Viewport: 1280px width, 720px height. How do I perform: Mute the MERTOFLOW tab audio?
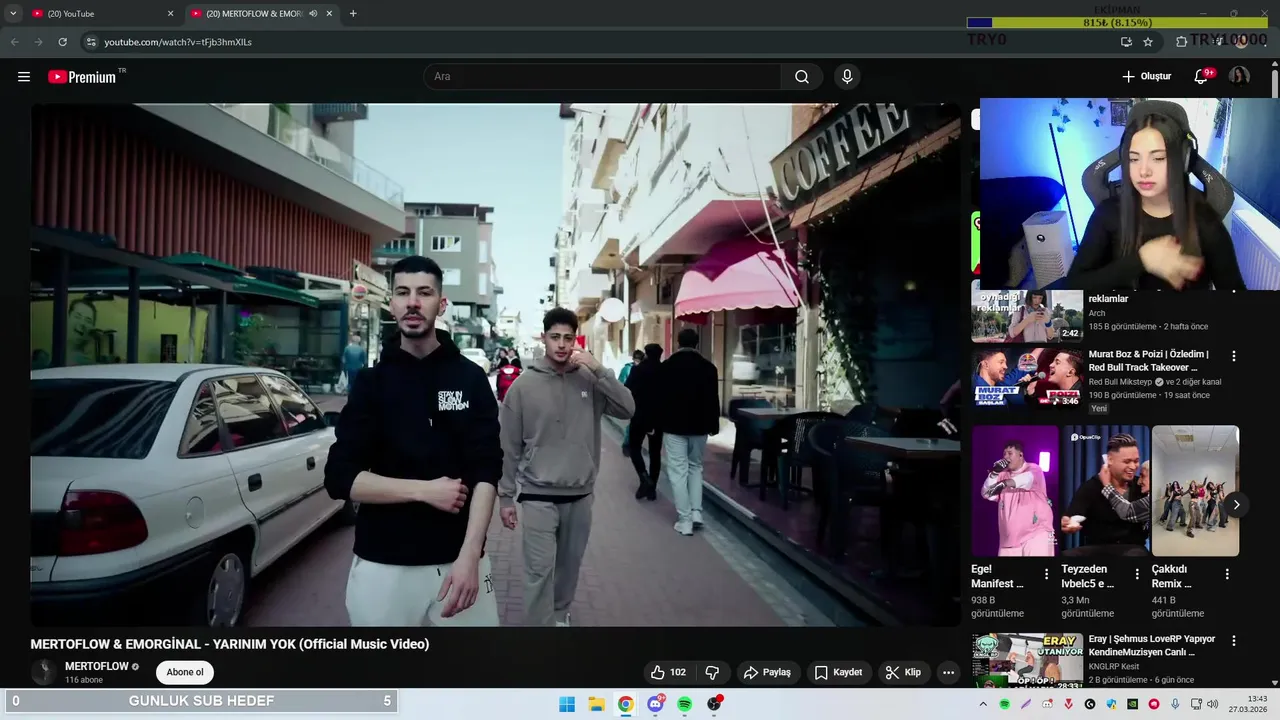pos(313,14)
